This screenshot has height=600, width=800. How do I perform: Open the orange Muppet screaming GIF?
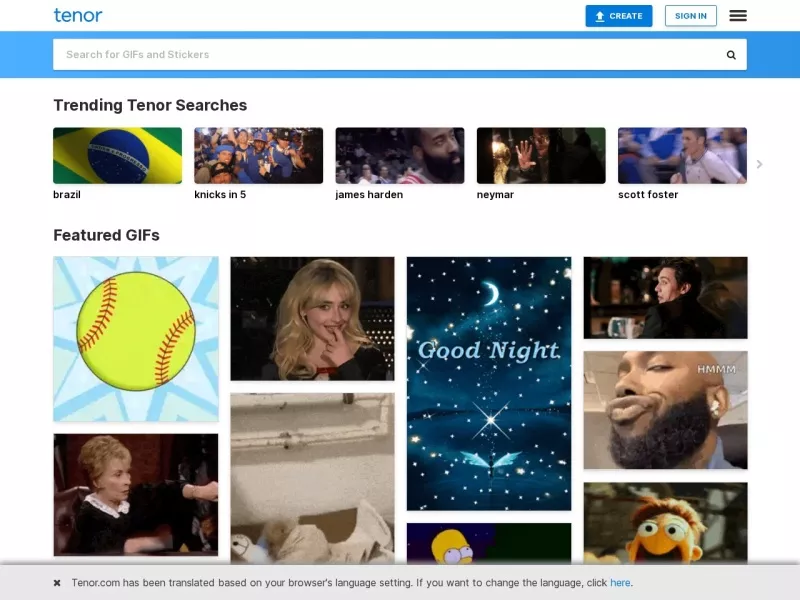point(665,523)
